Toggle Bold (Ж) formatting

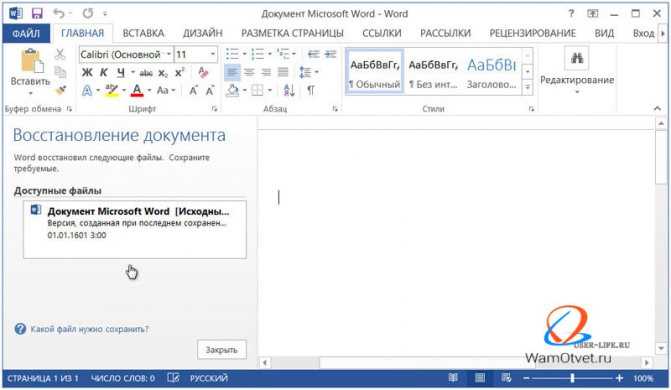[87, 72]
